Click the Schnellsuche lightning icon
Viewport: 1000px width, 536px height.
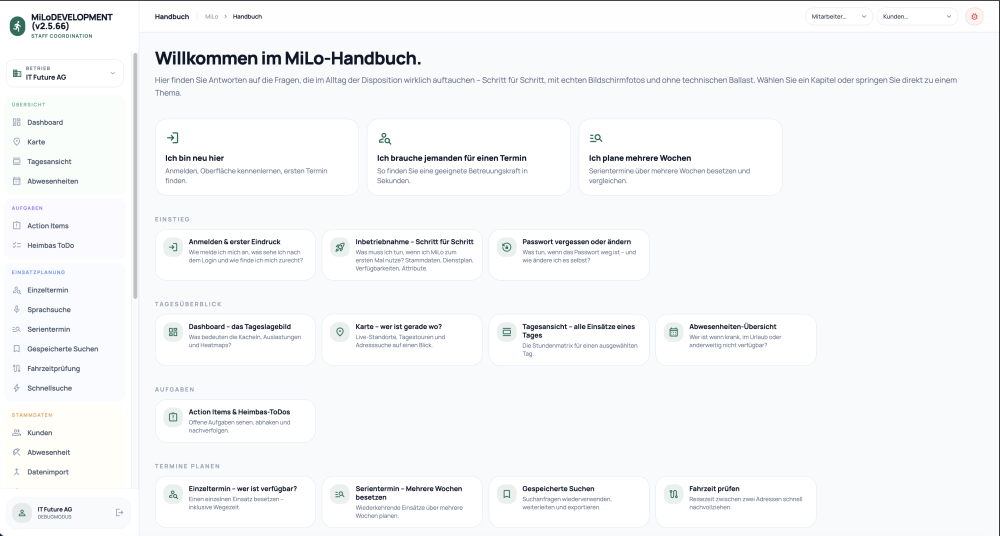click(x=17, y=388)
